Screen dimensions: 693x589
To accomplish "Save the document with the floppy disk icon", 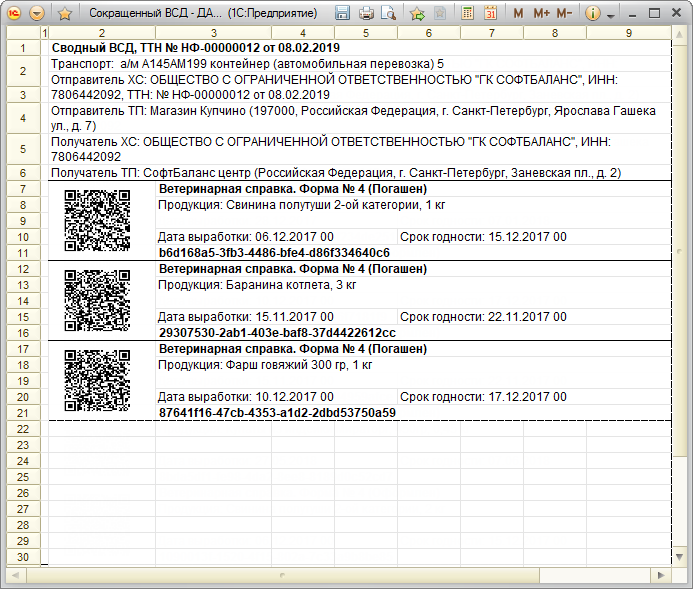I will tap(342, 13).
